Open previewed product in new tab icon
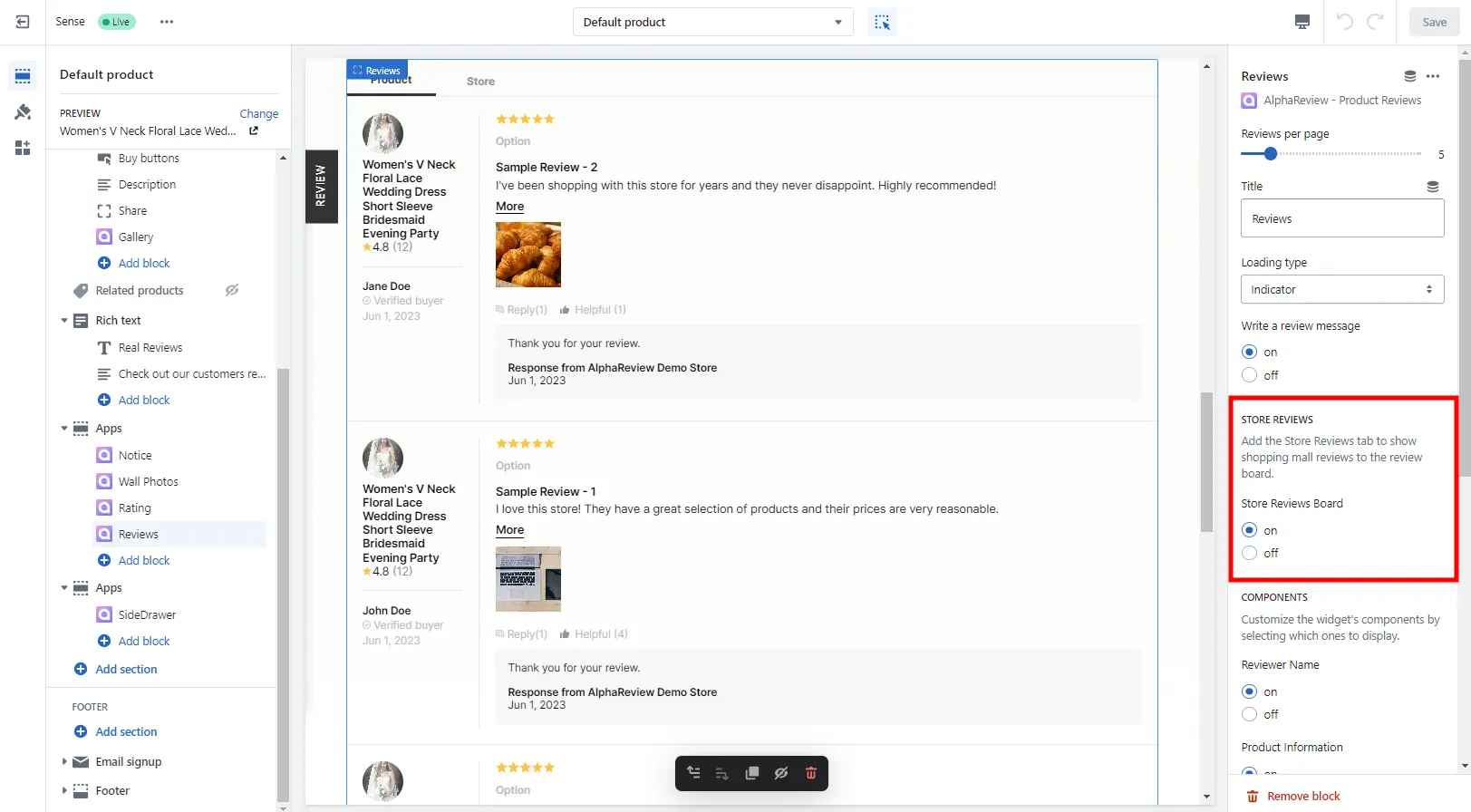 254,131
